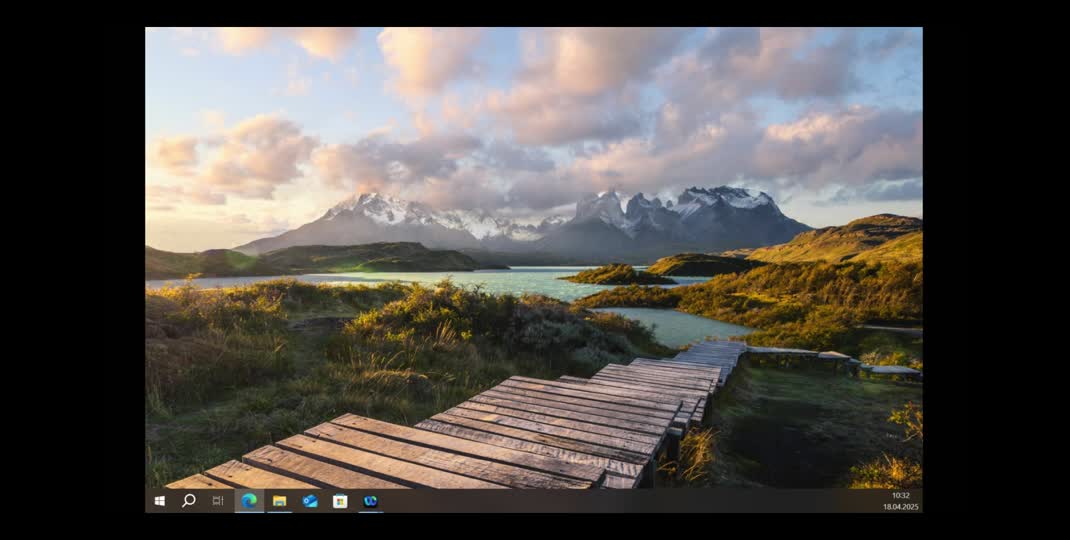Open the Webex app in taskbar
This screenshot has height=540, width=1070.
371,501
